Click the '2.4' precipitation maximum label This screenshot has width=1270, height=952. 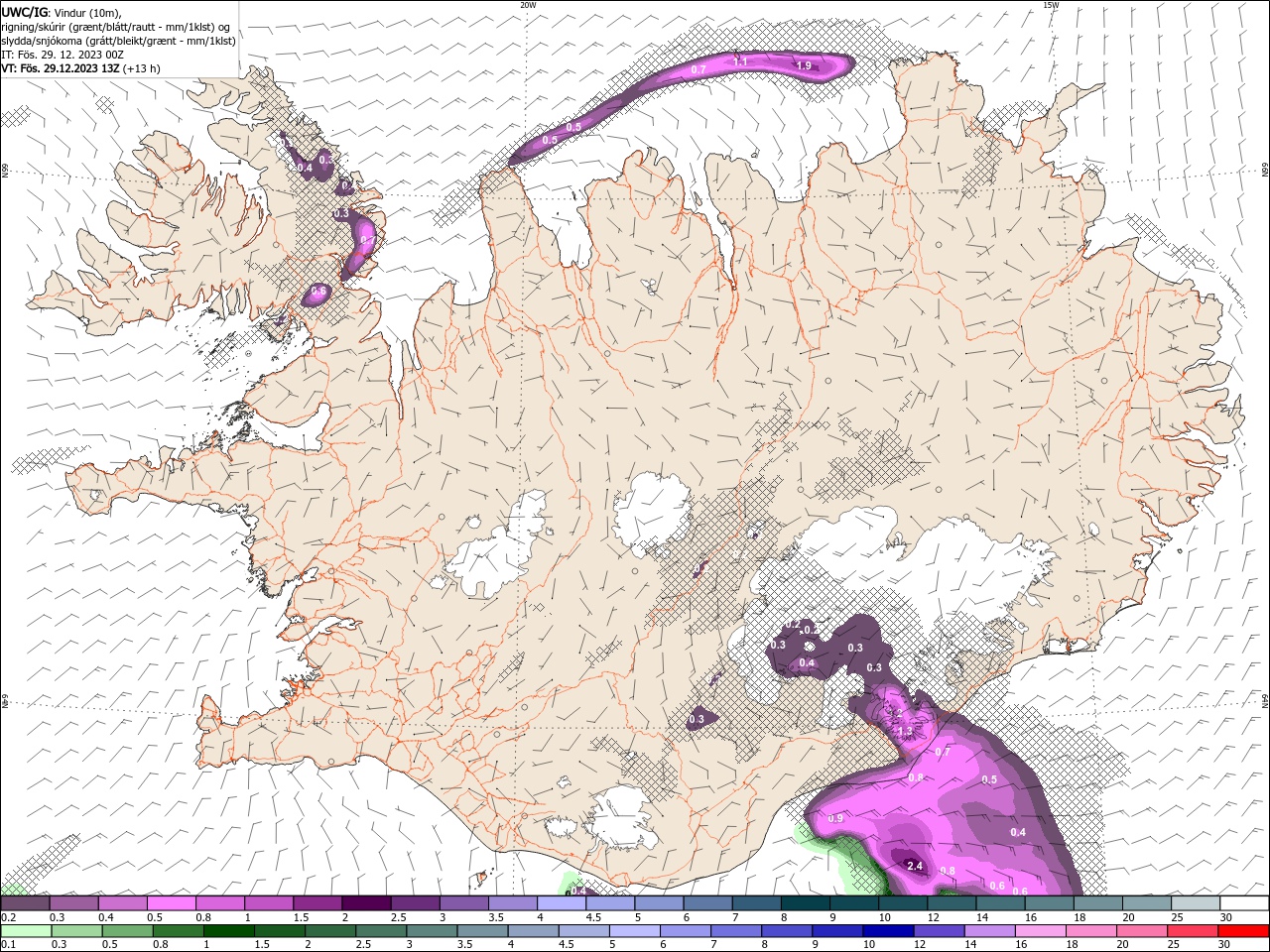(916, 867)
